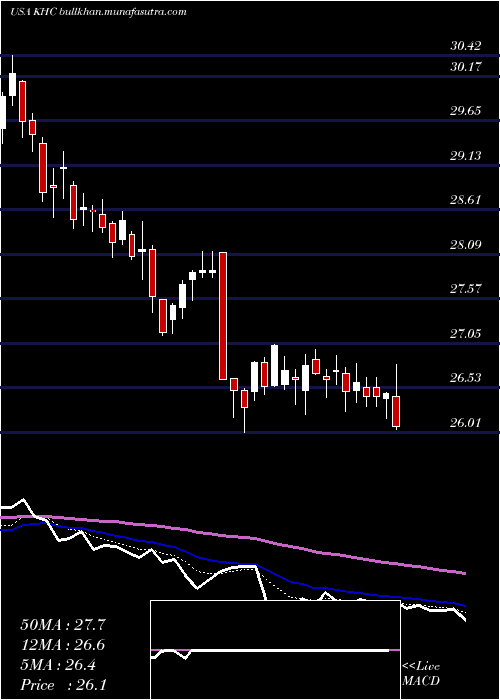
Task: Click the Price : 26.1 readout
Action: (x=63, y=685)
